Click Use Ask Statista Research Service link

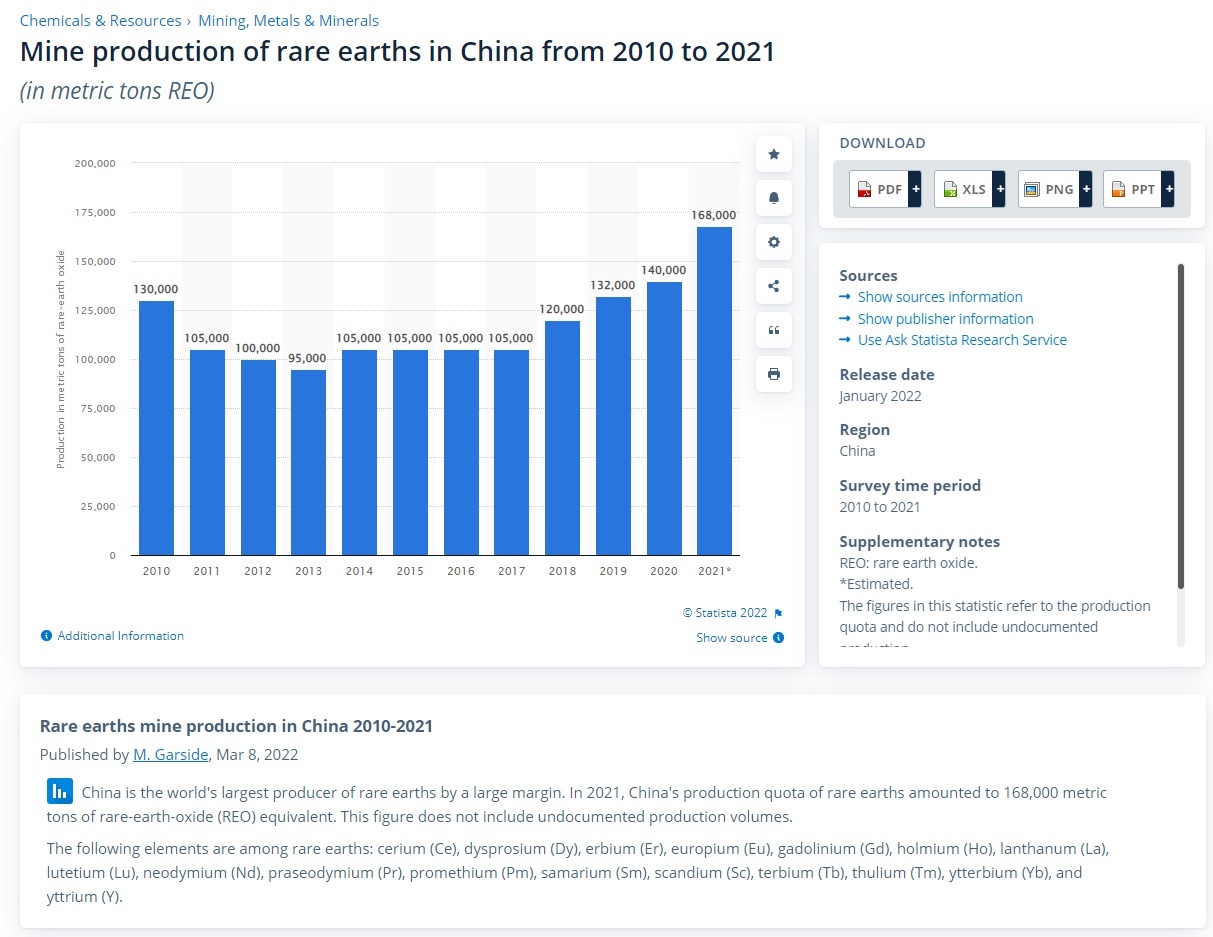click(x=962, y=340)
